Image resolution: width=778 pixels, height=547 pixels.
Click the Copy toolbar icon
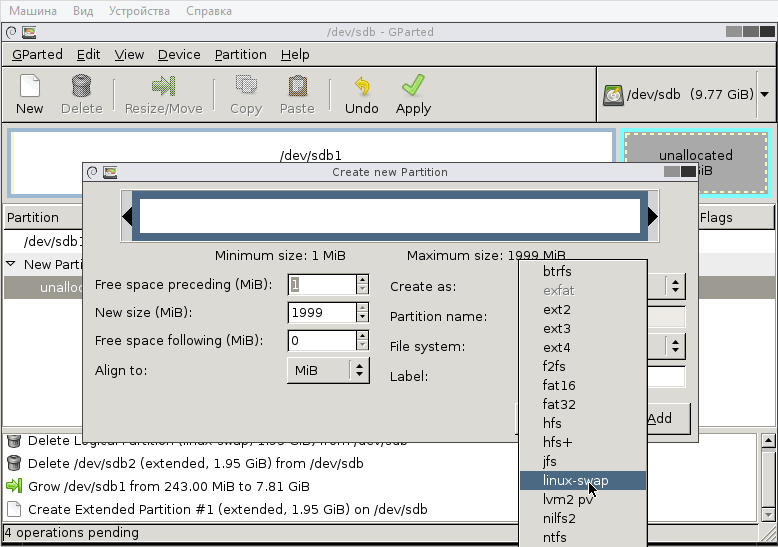pyautogui.click(x=246, y=86)
